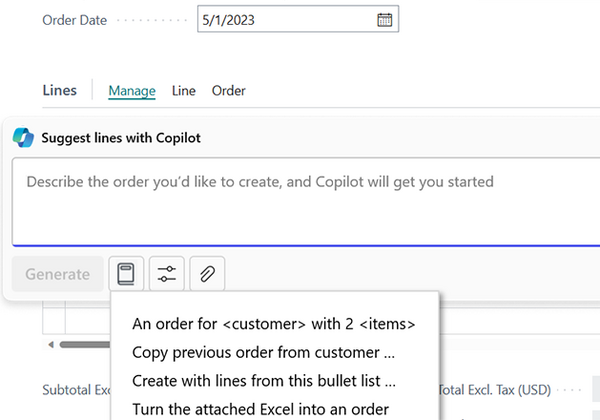Choose 'An order for <customer> with 2 <items>'
This screenshot has height=420, width=600.
tap(273, 323)
